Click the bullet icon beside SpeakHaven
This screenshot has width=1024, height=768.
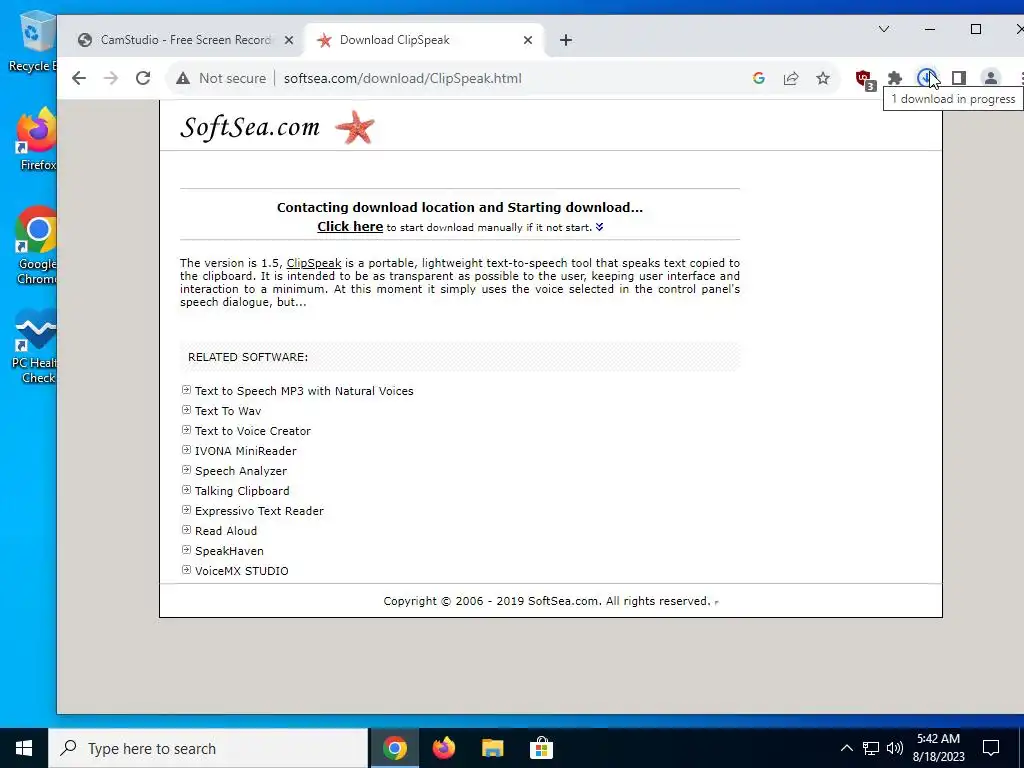coord(186,550)
